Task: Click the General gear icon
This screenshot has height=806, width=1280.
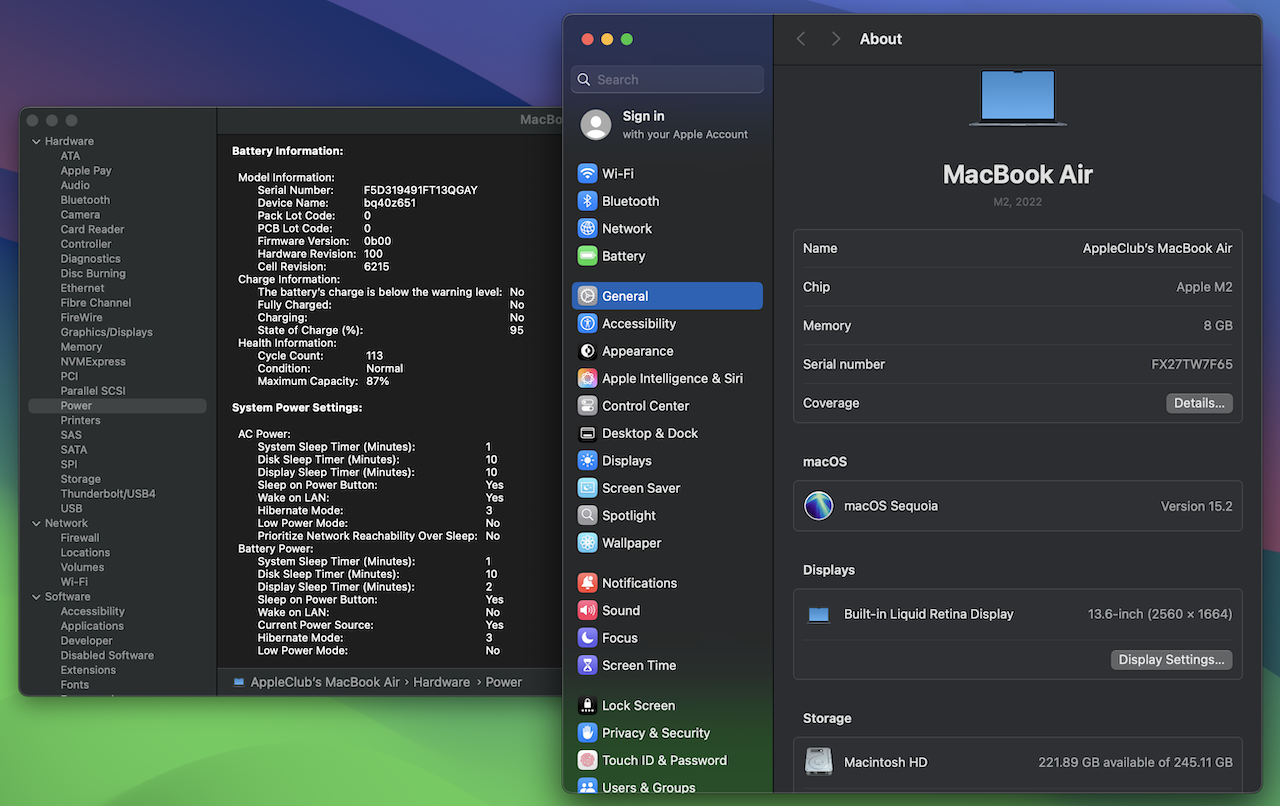Action: coord(587,296)
